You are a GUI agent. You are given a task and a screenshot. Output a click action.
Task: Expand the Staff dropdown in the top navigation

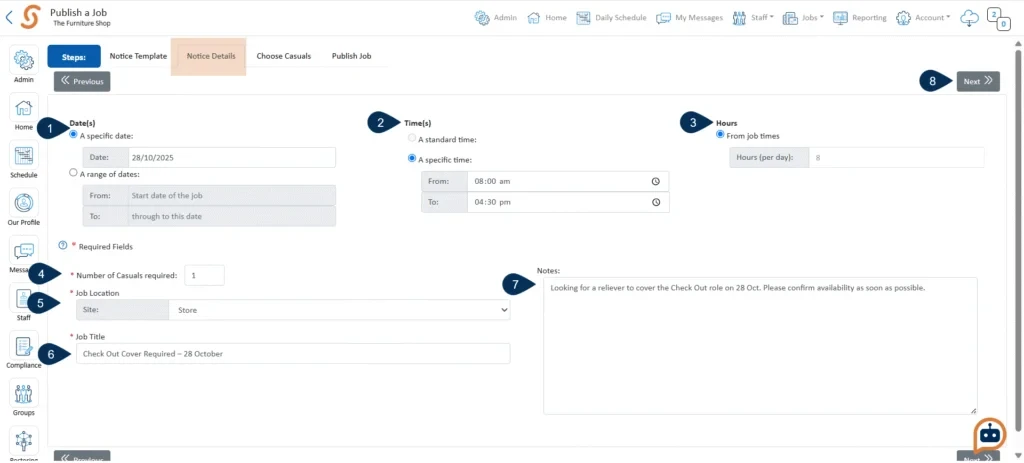click(753, 18)
